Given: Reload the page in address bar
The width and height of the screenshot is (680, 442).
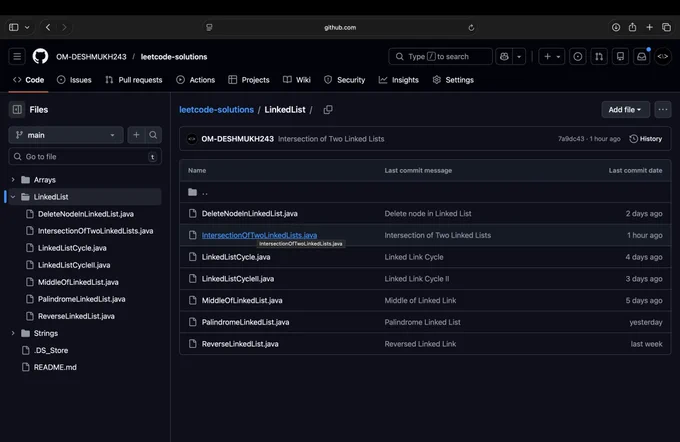Looking at the screenshot, I should (471, 28).
